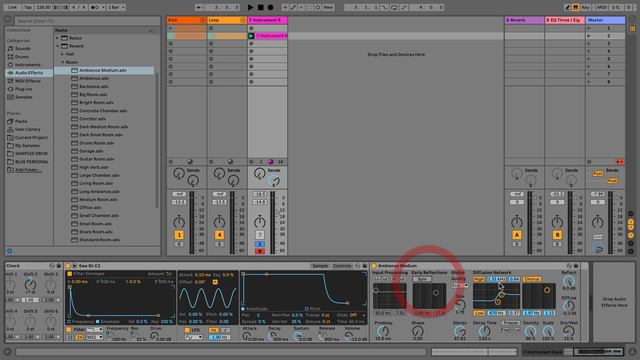Click the Chorus button in Diffusion Network
The height and width of the screenshot is (360, 640).
[532, 279]
